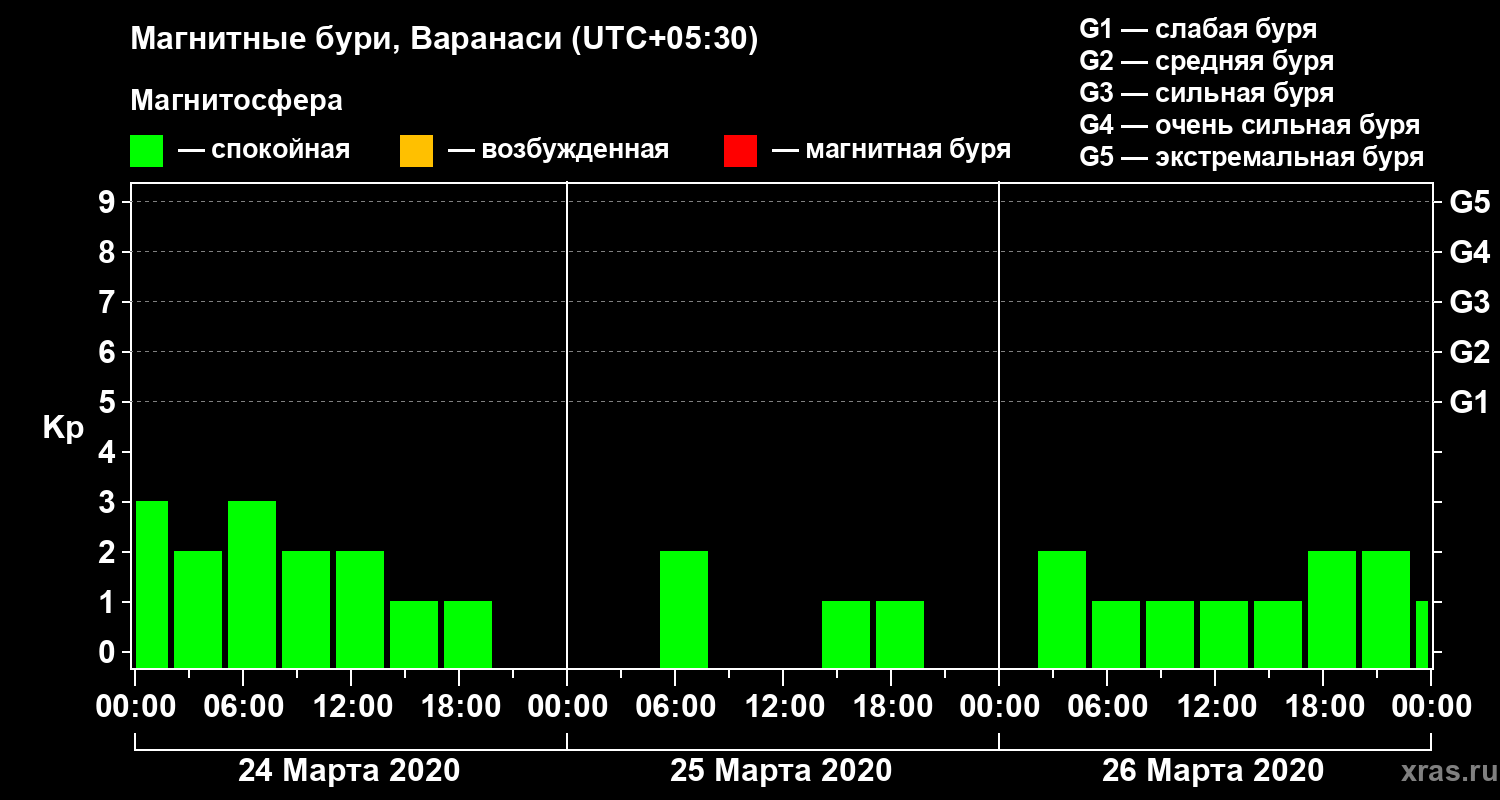Click the 'G2' label on right axis
This screenshot has height=800, width=1500.
click(1469, 352)
